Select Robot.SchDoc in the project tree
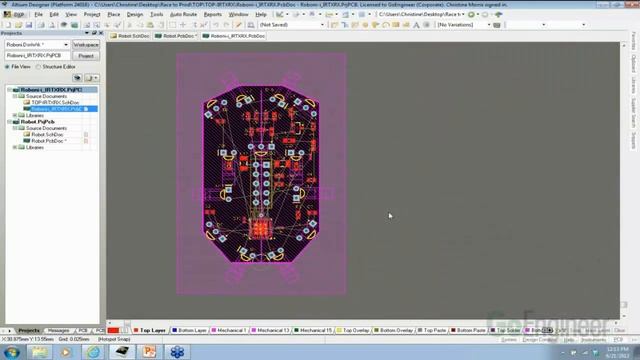This screenshot has width=640, height=360. pyautogui.click(x=47, y=134)
